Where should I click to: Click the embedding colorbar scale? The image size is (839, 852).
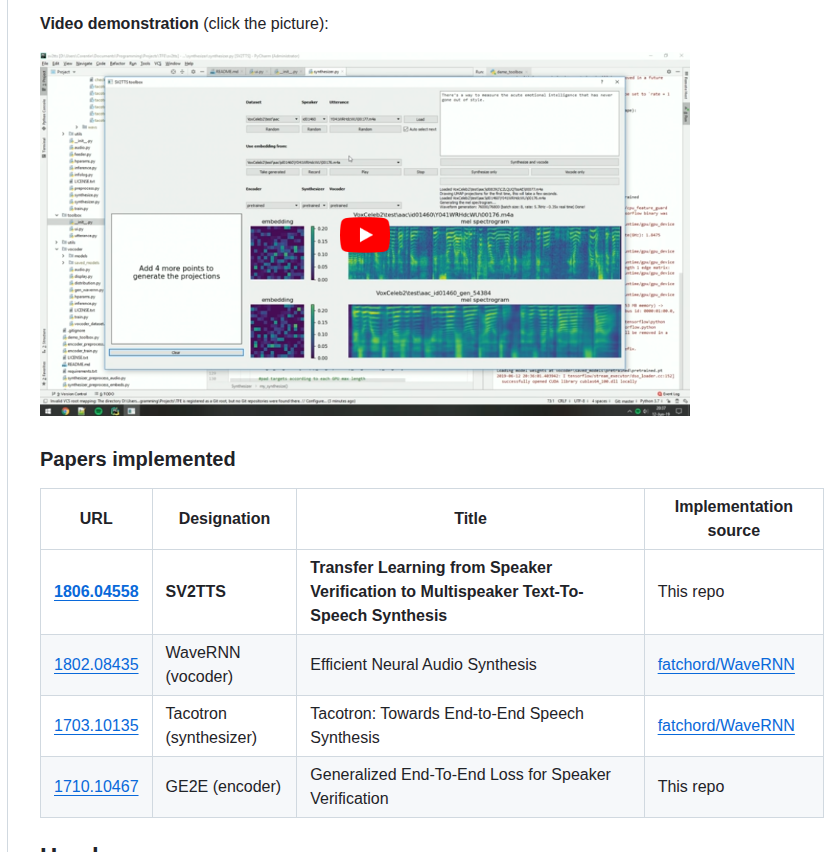pyautogui.click(x=314, y=252)
